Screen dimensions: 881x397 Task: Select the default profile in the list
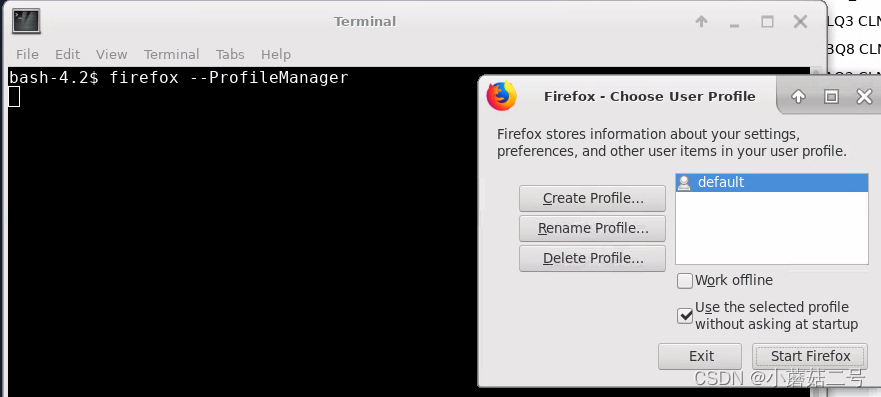(771, 182)
